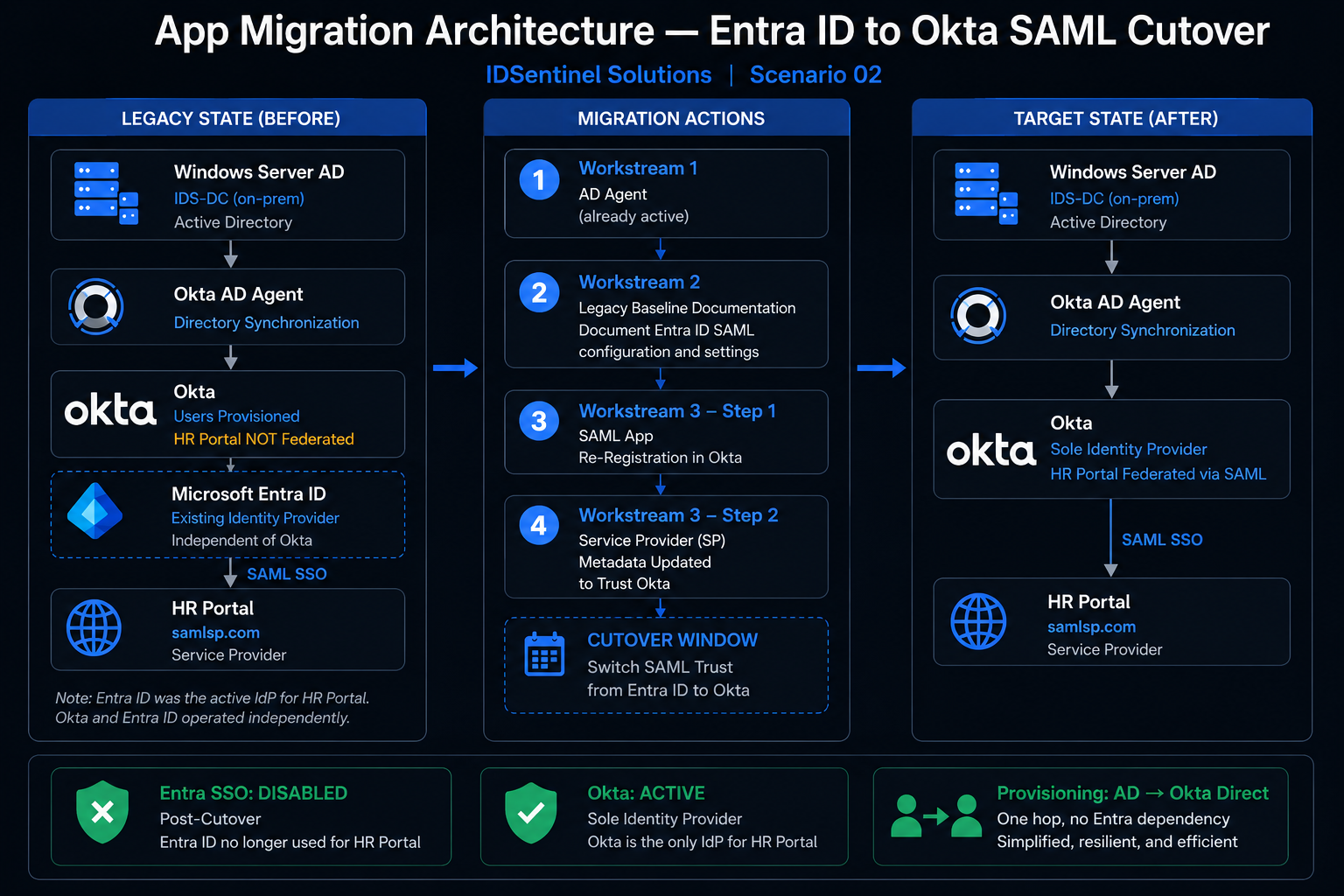Click the Re-Registration in Okta text
Screen dimensions: 1344x896
click(660, 458)
